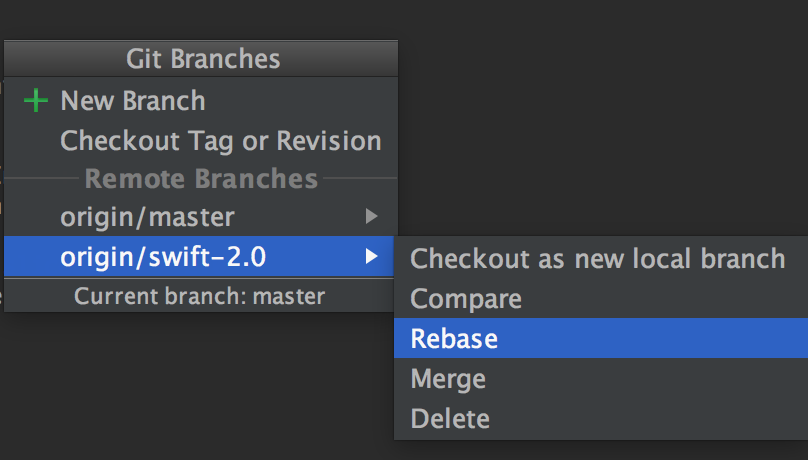The width and height of the screenshot is (808, 460).
Task: Click the Remote Branches section label
Action: (x=201, y=179)
